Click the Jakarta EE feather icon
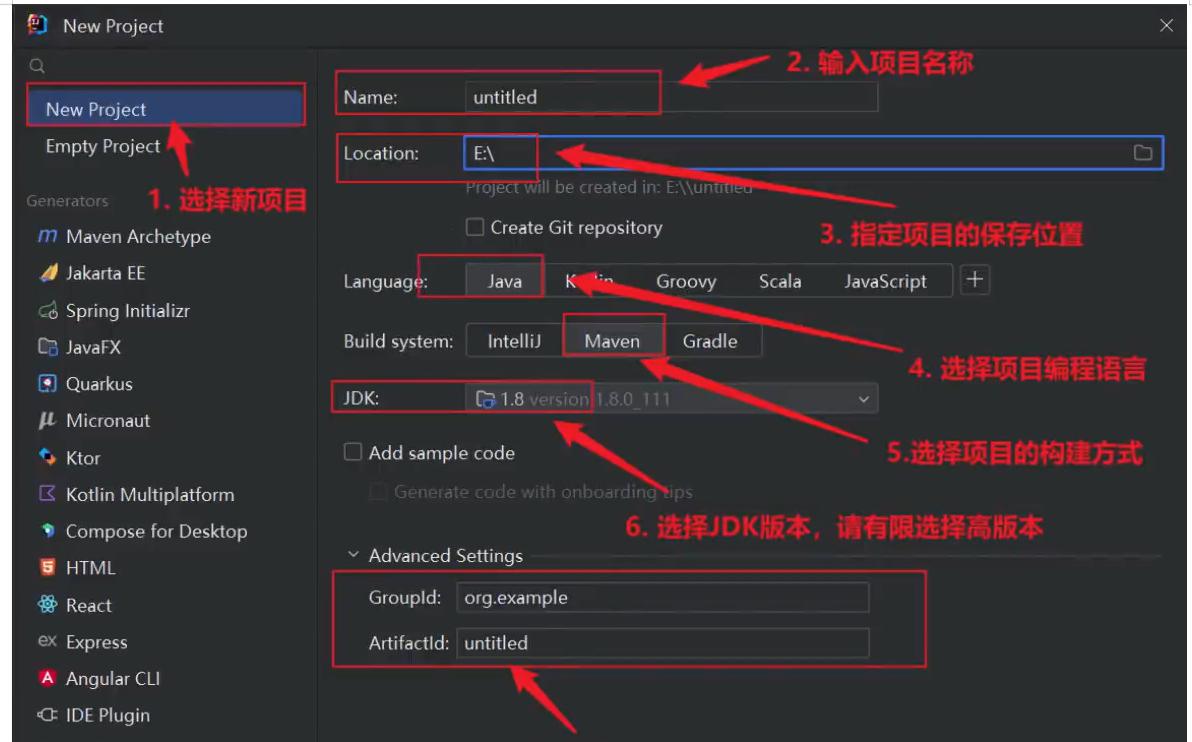Viewport: 1192px width, 742px height. coord(48,273)
